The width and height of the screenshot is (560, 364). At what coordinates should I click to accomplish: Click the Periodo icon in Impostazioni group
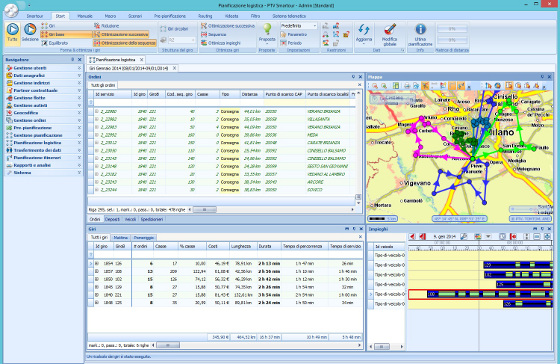[x=283, y=43]
